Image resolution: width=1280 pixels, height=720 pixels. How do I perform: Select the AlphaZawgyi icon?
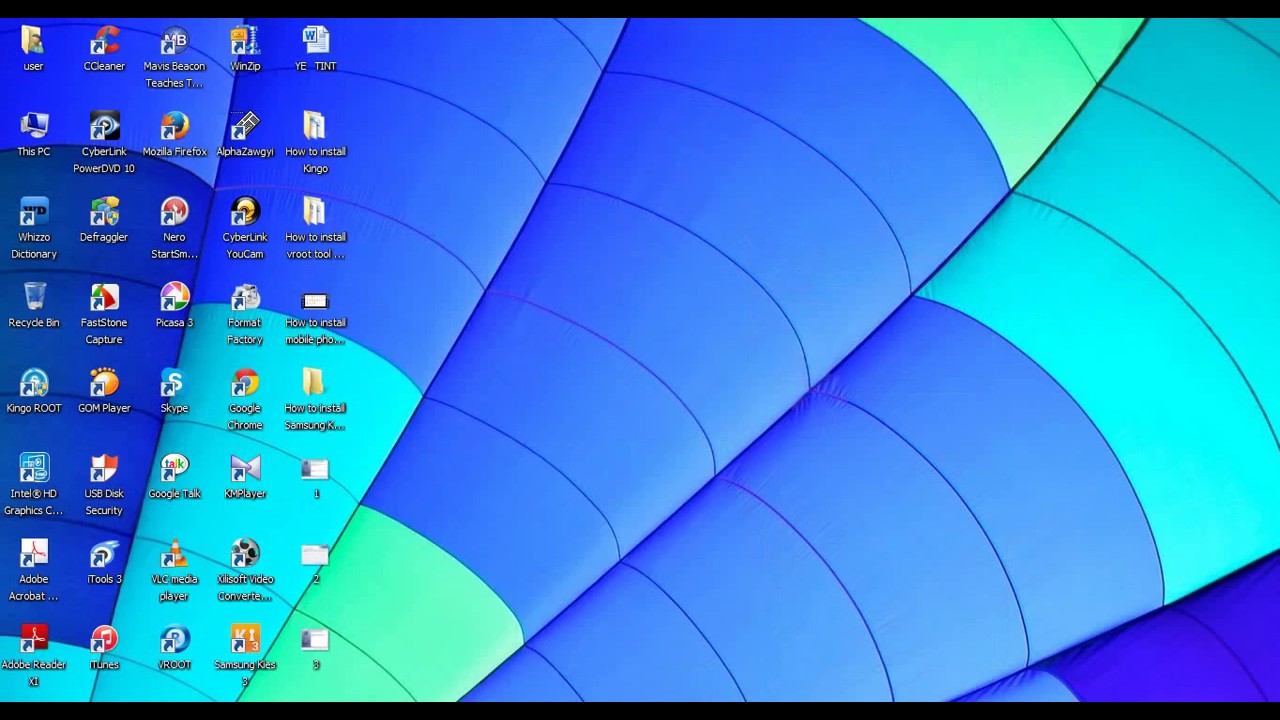(x=245, y=127)
